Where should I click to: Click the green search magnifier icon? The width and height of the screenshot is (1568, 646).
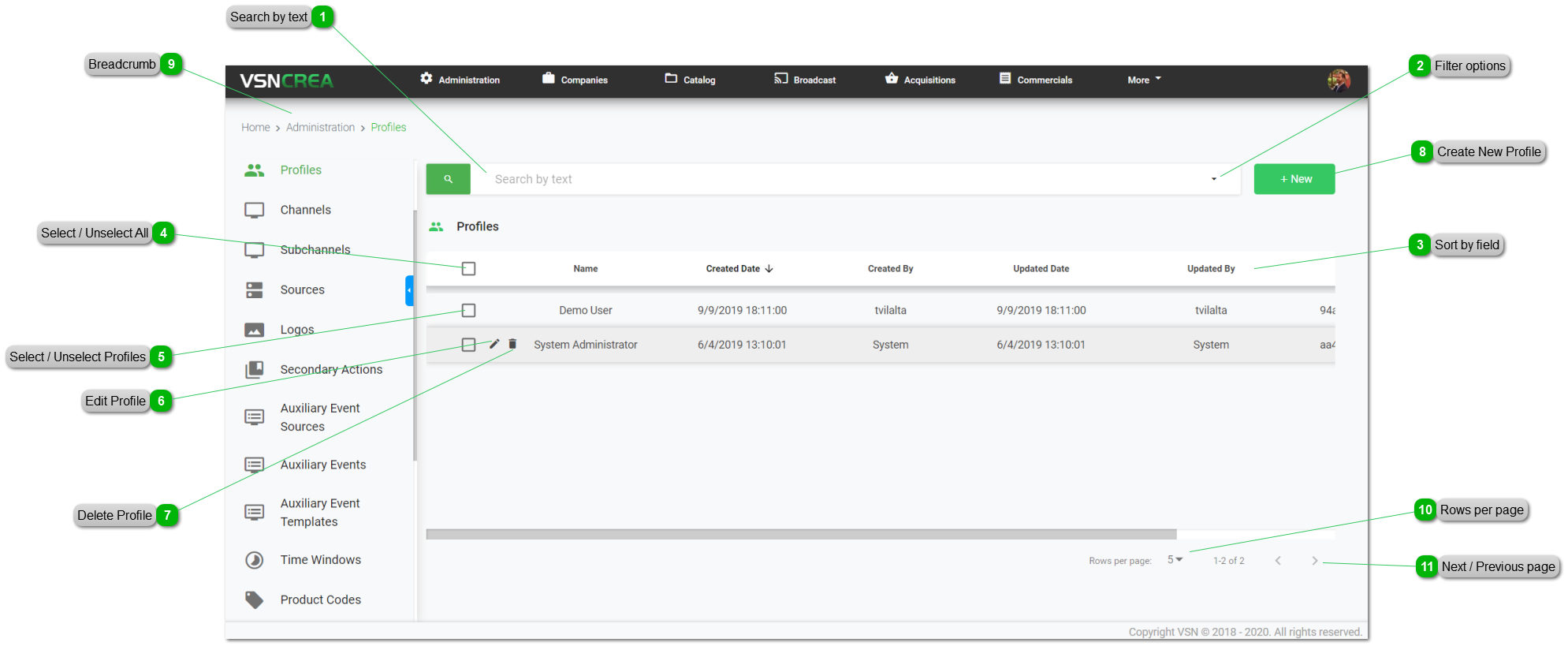(448, 179)
